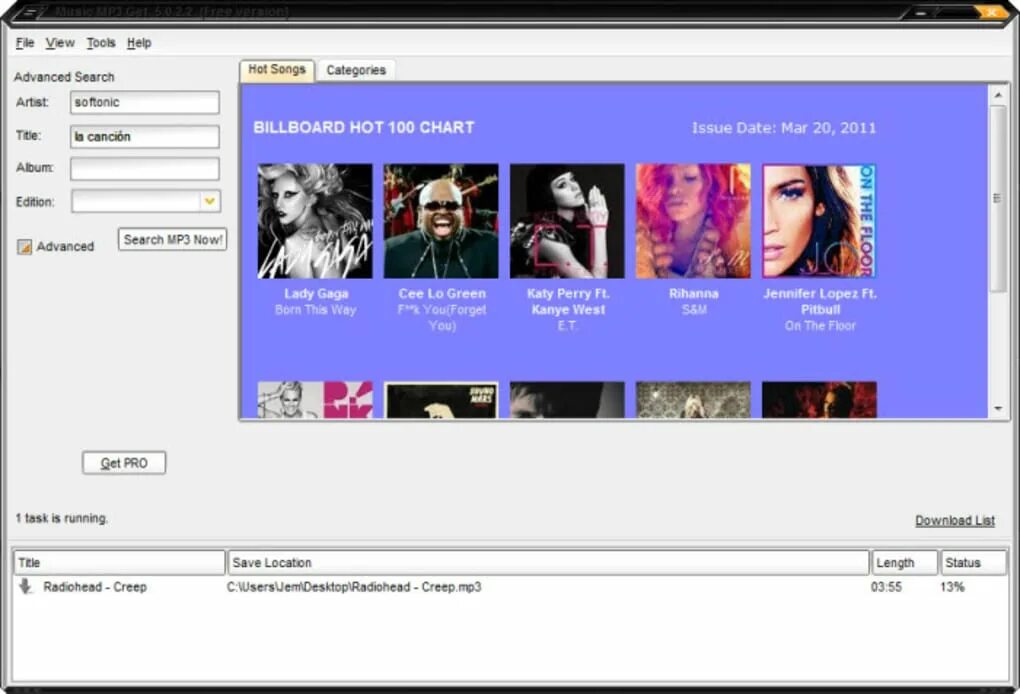1020x694 pixels.
Task: Click the Title input field
Action: tap(144, 137)
